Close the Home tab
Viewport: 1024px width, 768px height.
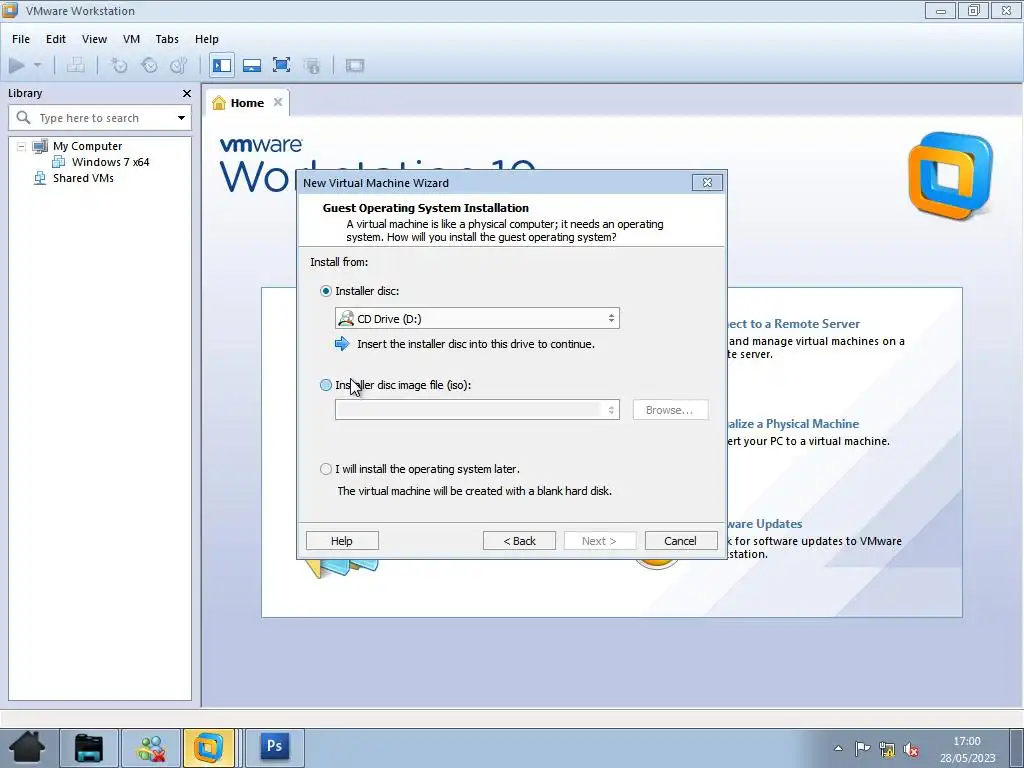pyautogui.click(x=278, y=103)
